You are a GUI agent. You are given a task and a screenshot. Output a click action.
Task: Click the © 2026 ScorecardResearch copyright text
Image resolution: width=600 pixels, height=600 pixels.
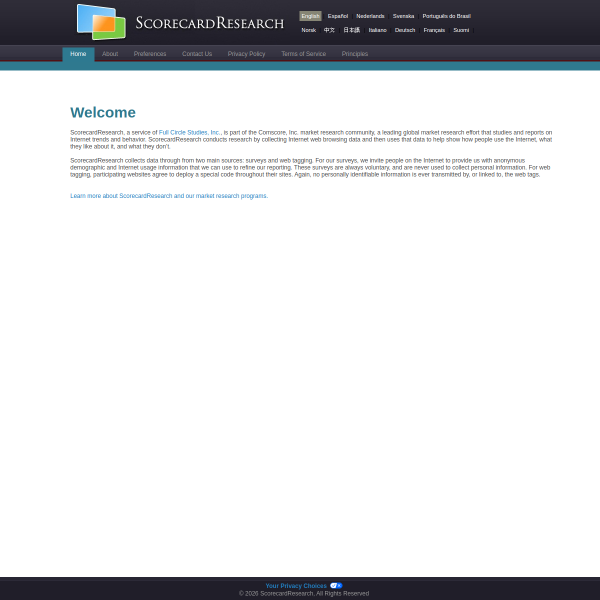[x=304, y=593]
